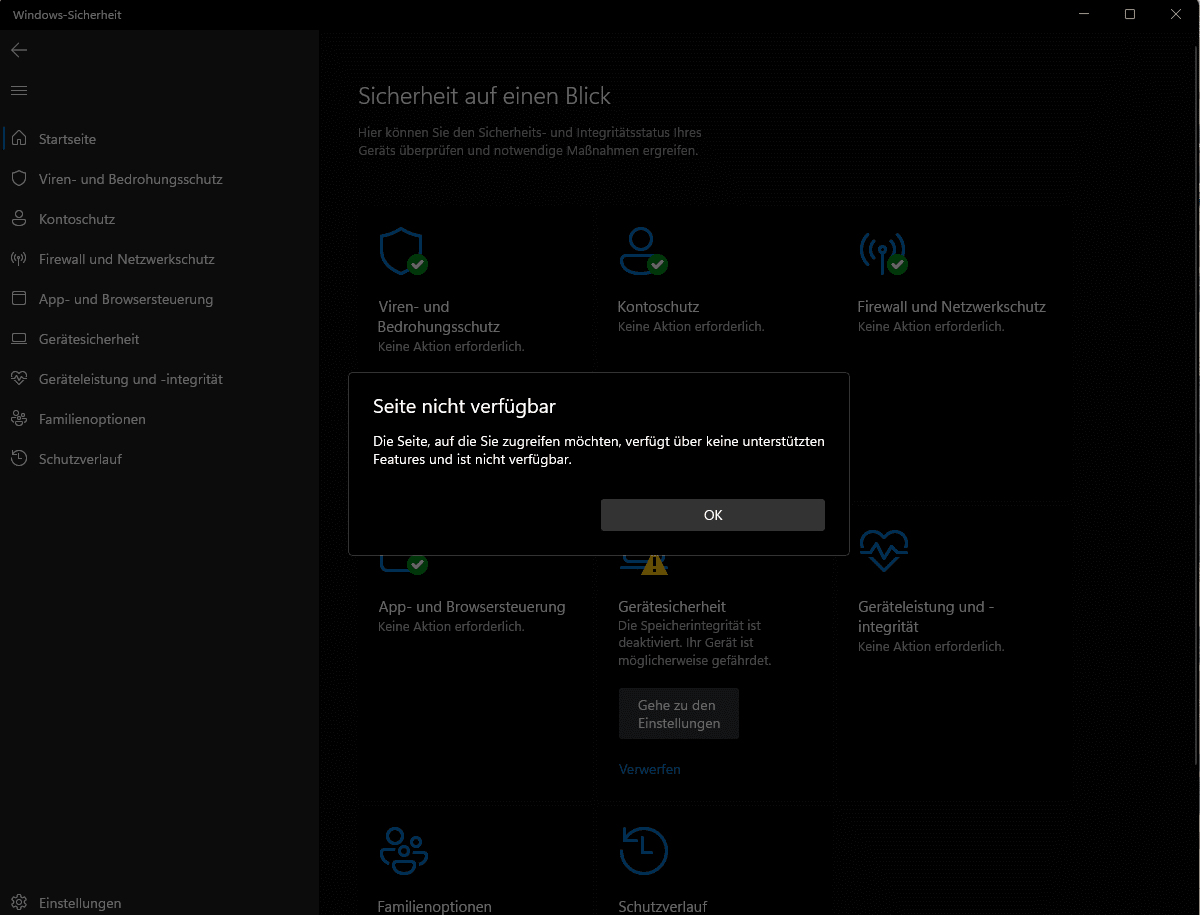Confirm the dialog with OK
The width and height of the screenshot is (1200, 915).
point(713,515)
